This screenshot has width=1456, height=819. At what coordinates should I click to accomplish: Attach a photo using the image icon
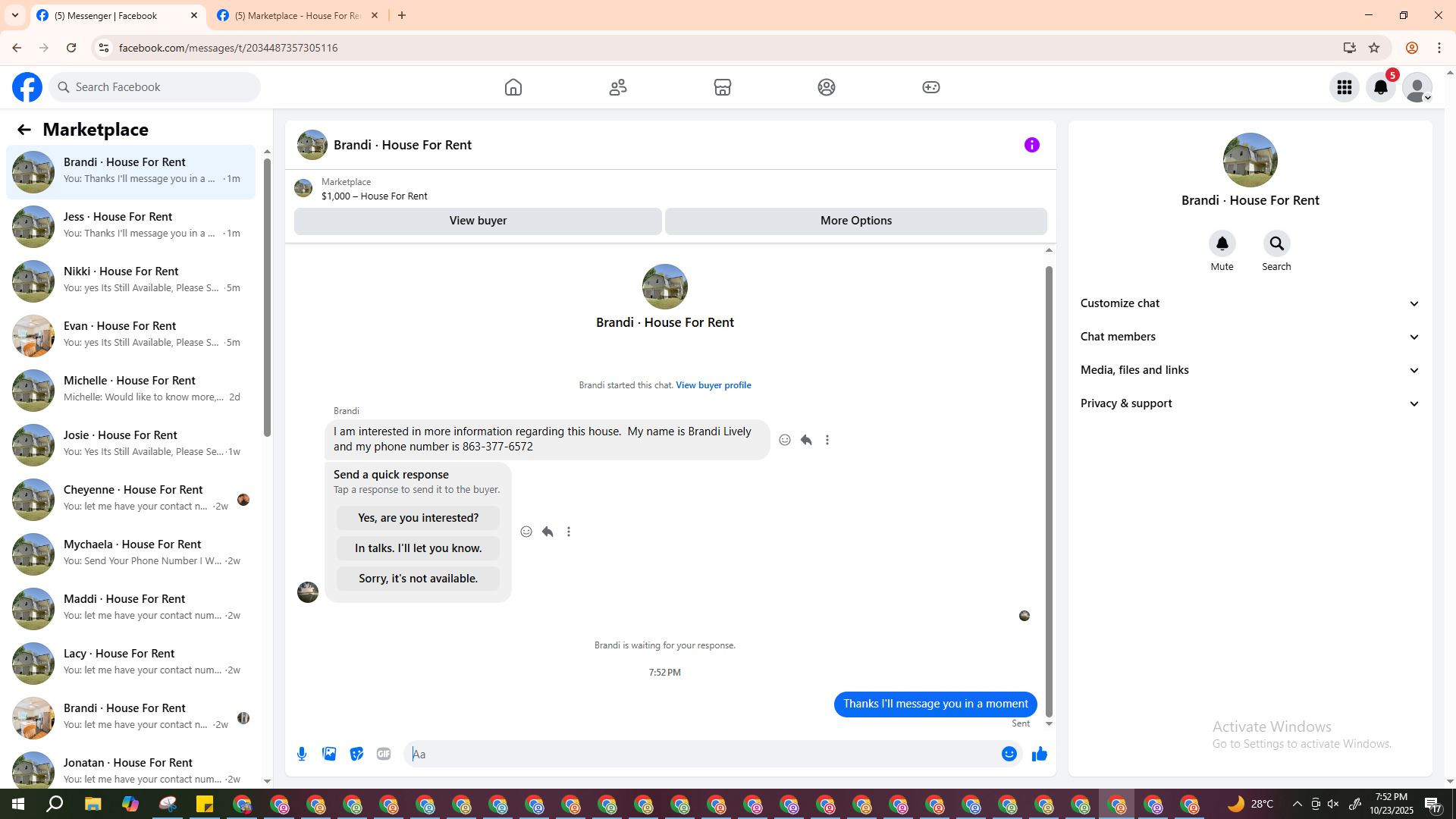[329, 754]
